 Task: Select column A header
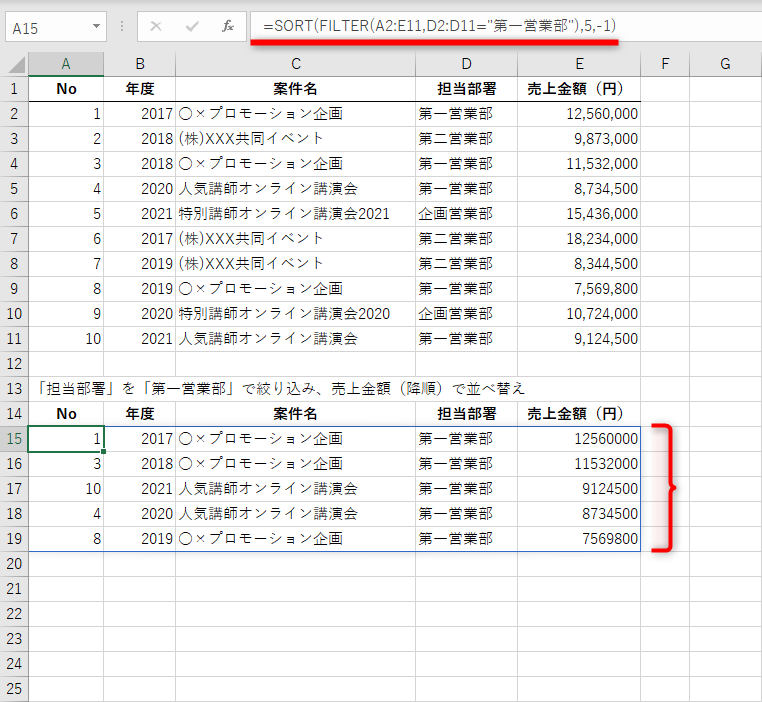click(x=66, y=64)
